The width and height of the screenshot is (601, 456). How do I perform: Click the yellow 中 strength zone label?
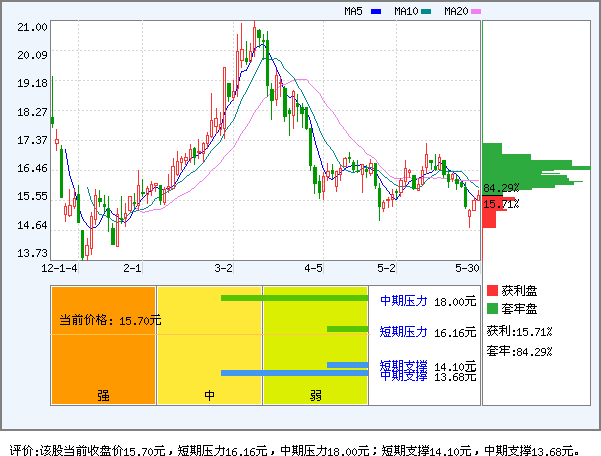pos(210,395)
